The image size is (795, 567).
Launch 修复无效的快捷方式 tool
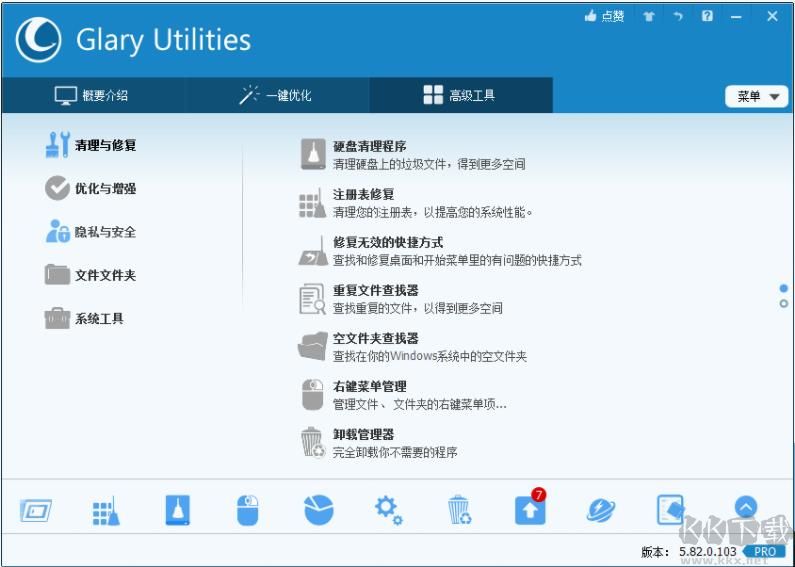(x=388, y=242)
